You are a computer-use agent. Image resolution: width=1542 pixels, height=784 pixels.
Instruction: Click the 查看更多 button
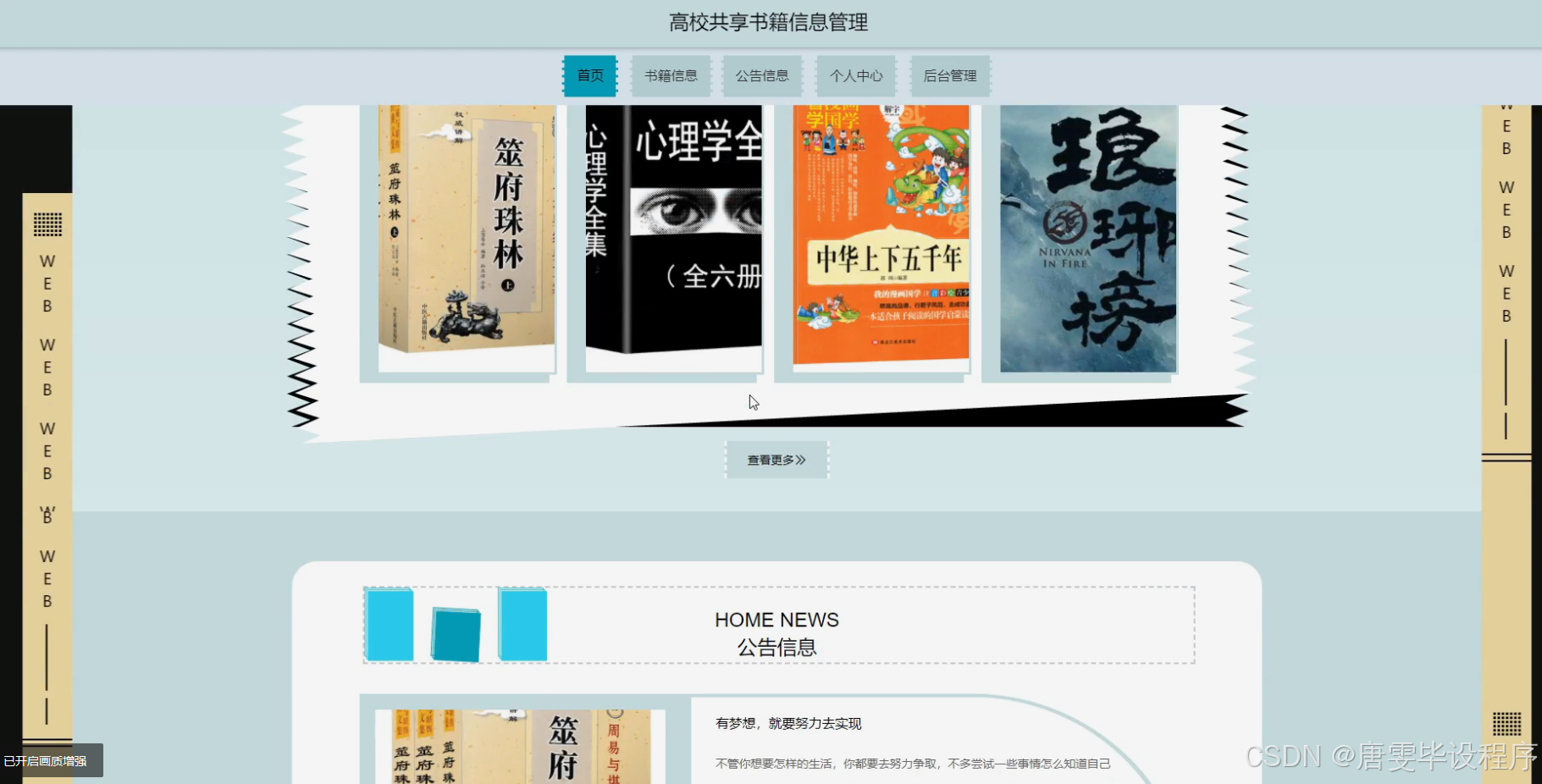tap(777, 460)
